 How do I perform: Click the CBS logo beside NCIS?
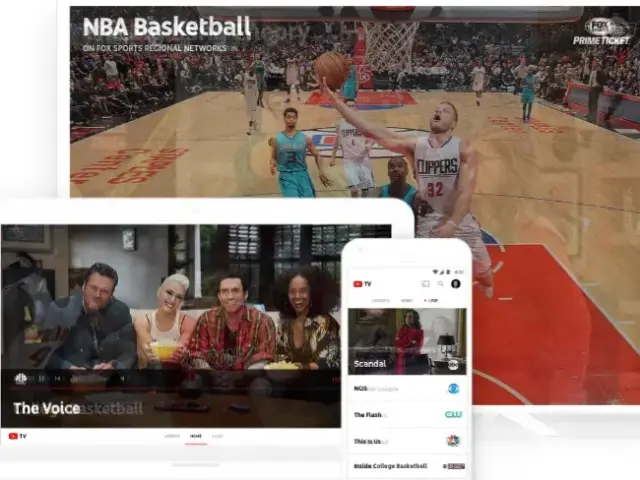tap(453, 388)
